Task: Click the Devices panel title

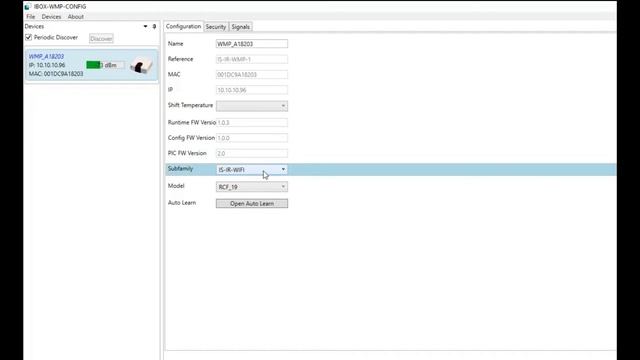Action: [34, 27]
